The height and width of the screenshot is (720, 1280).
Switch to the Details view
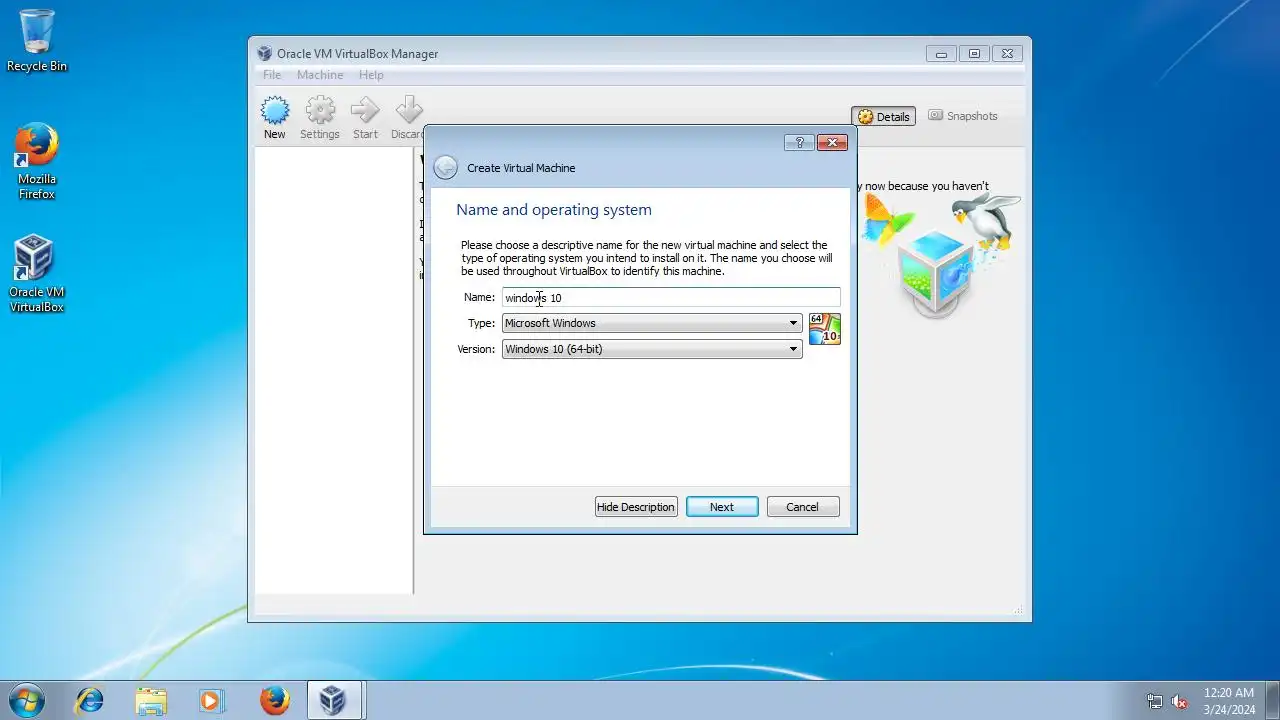tap(883, 116)
